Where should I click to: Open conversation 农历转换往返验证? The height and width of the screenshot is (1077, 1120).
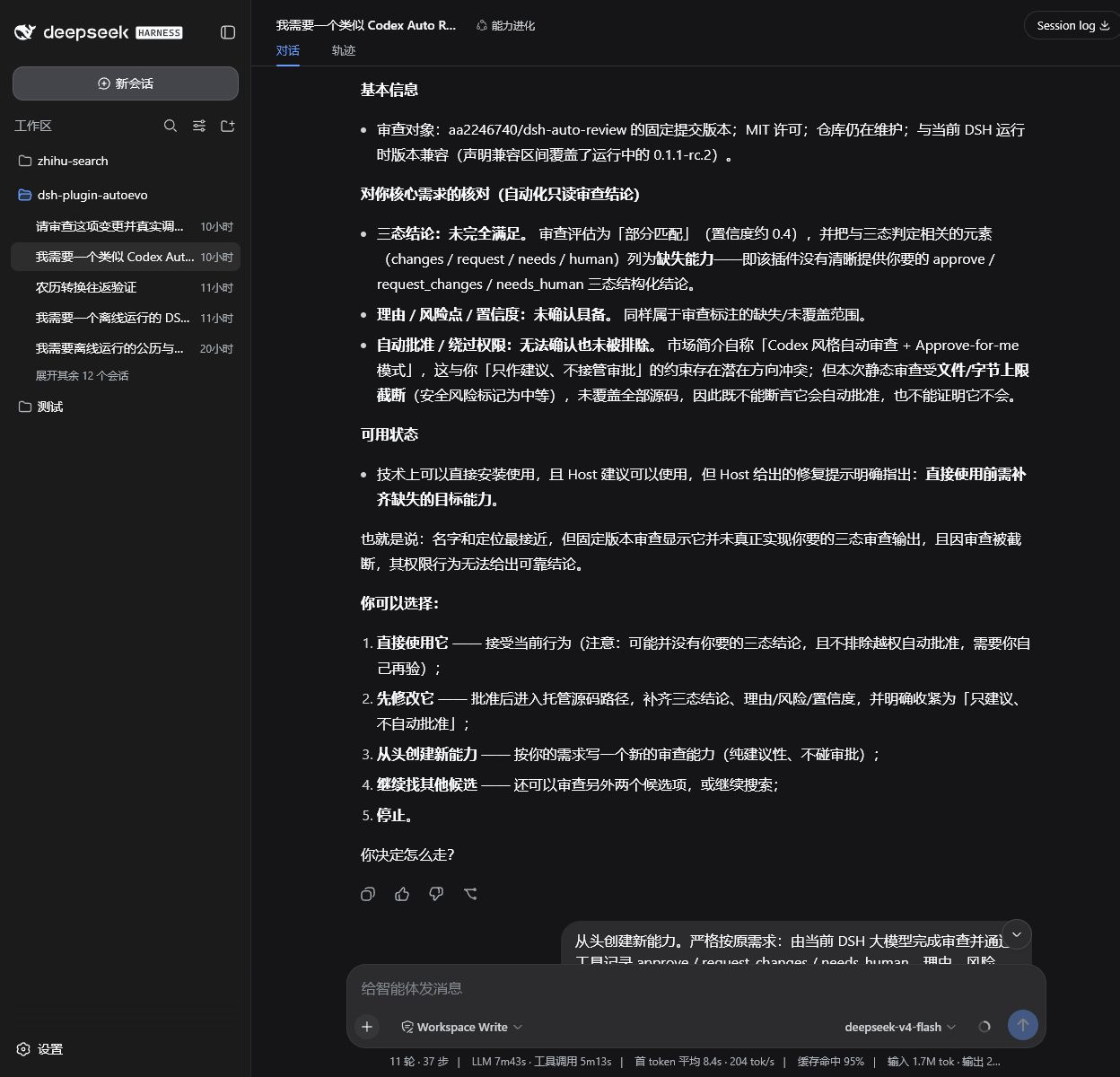coord(126,287)
